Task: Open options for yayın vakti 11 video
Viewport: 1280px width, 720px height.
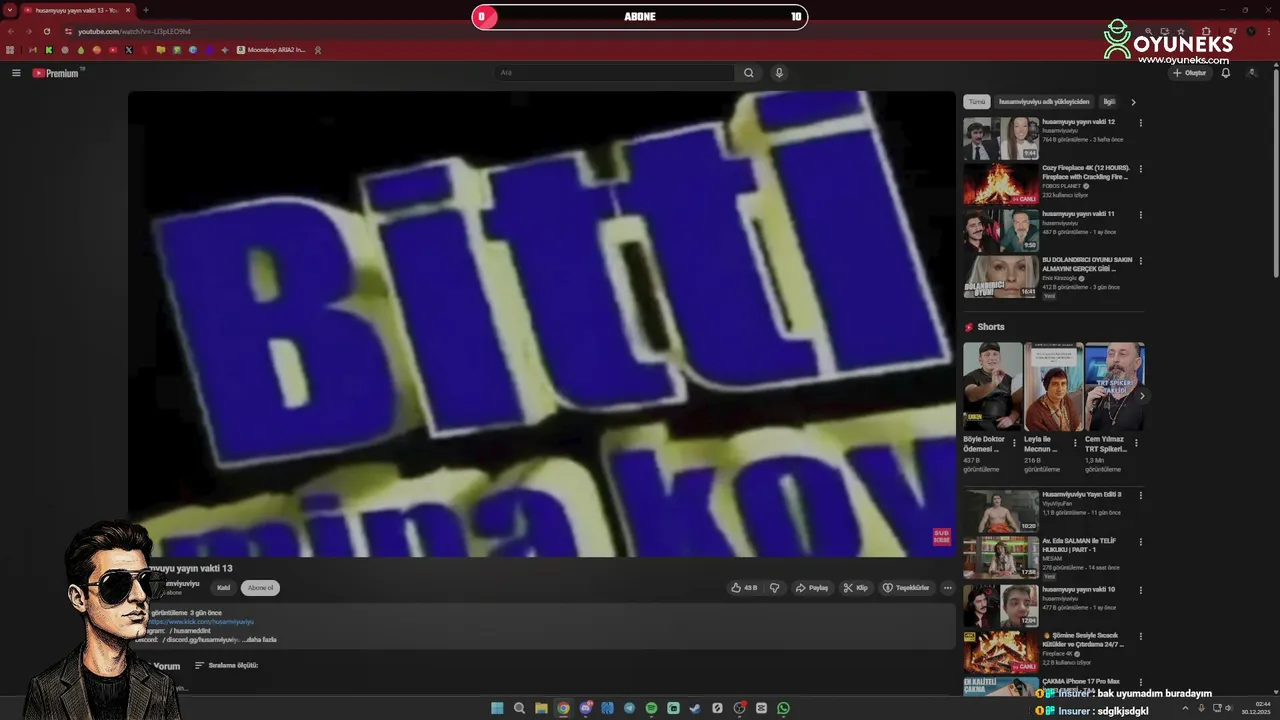Action: pyautogui.click(x=1140, y=216)
